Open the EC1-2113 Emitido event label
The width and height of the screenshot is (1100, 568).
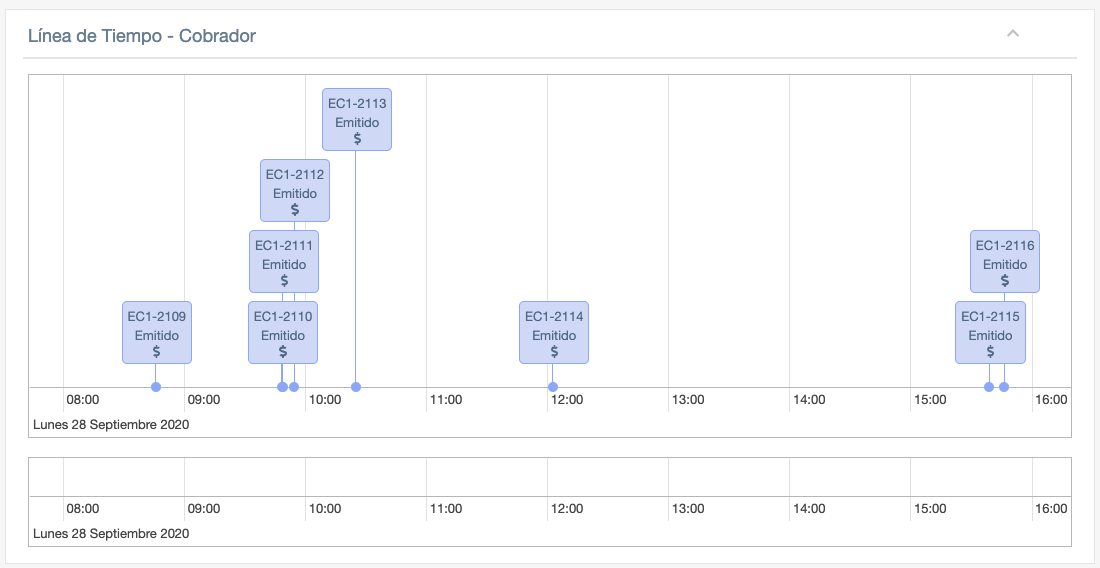(357, 121)
